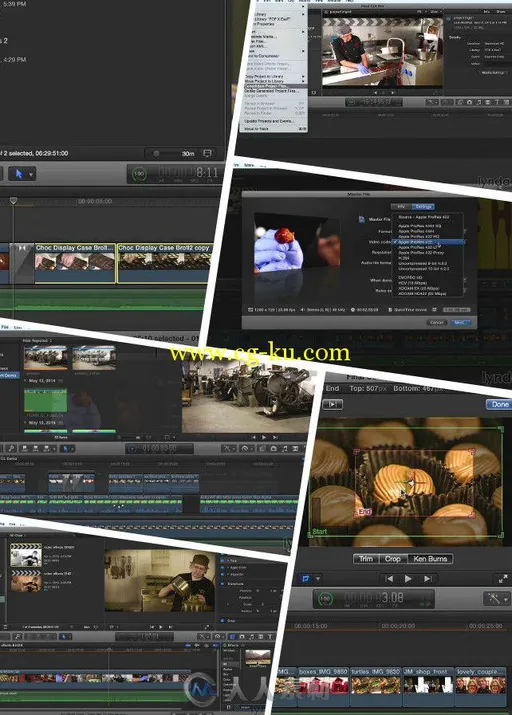Select checked Apple ProRes 422 codec option

(428, 242)
